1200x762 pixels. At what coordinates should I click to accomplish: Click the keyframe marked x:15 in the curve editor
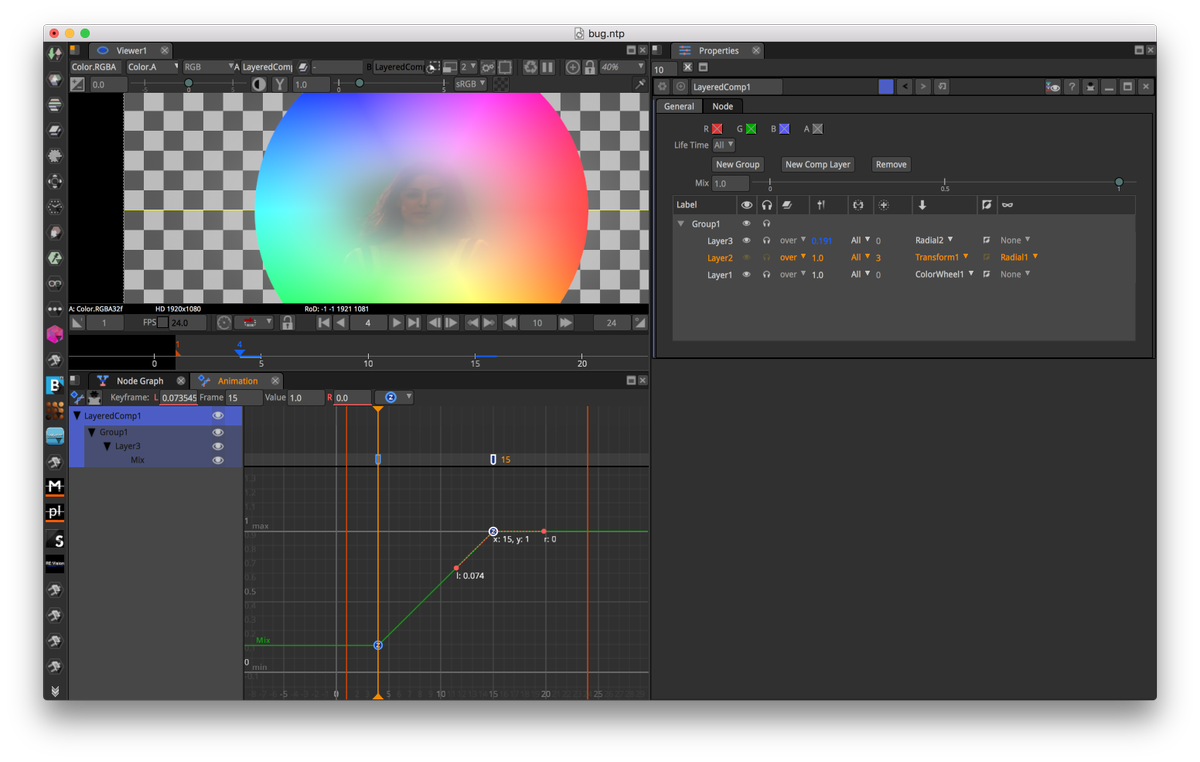pyautogui.click(x=492, y=531)
